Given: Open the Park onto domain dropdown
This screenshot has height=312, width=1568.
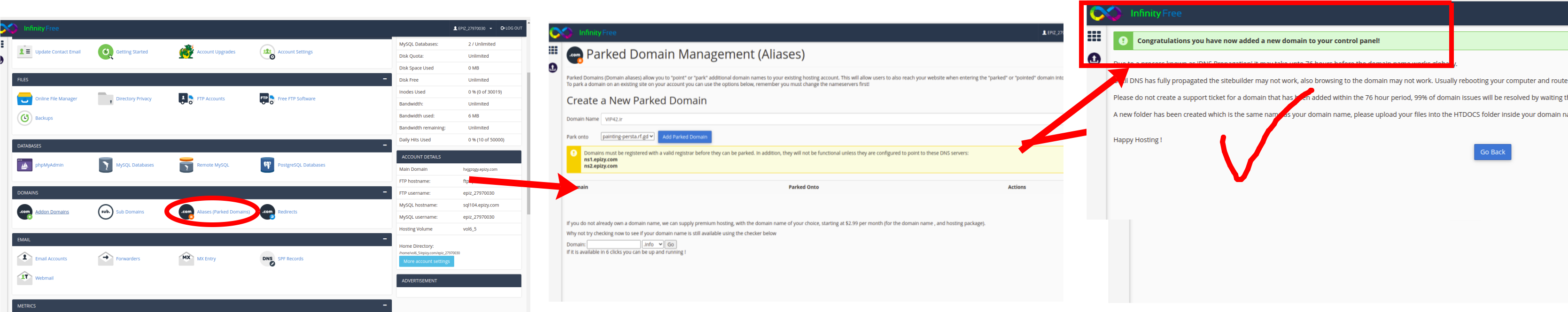Looking at the screenshot, I should 627,137.
